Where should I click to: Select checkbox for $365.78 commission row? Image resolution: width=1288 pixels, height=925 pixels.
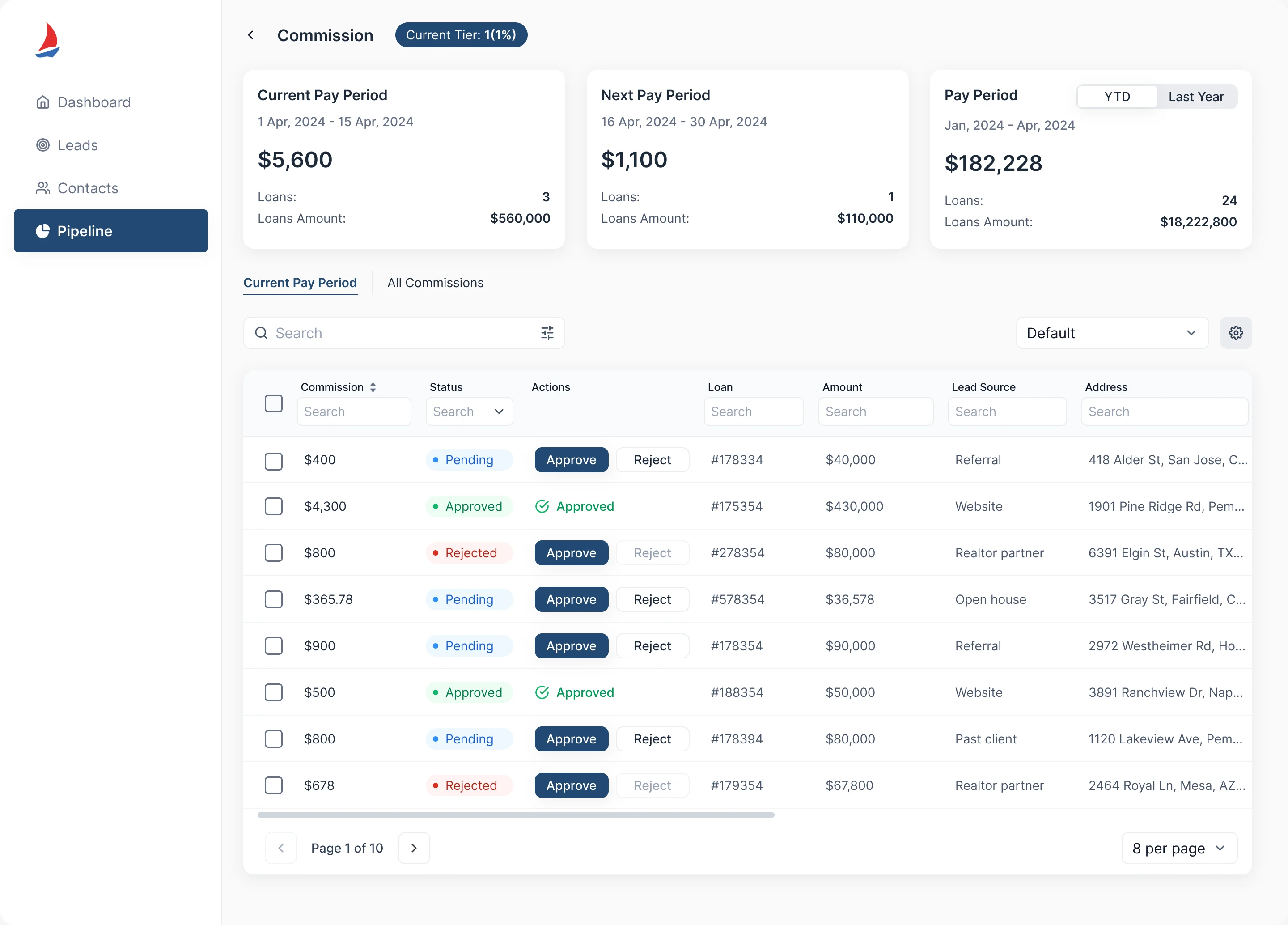tap(274, 599)
